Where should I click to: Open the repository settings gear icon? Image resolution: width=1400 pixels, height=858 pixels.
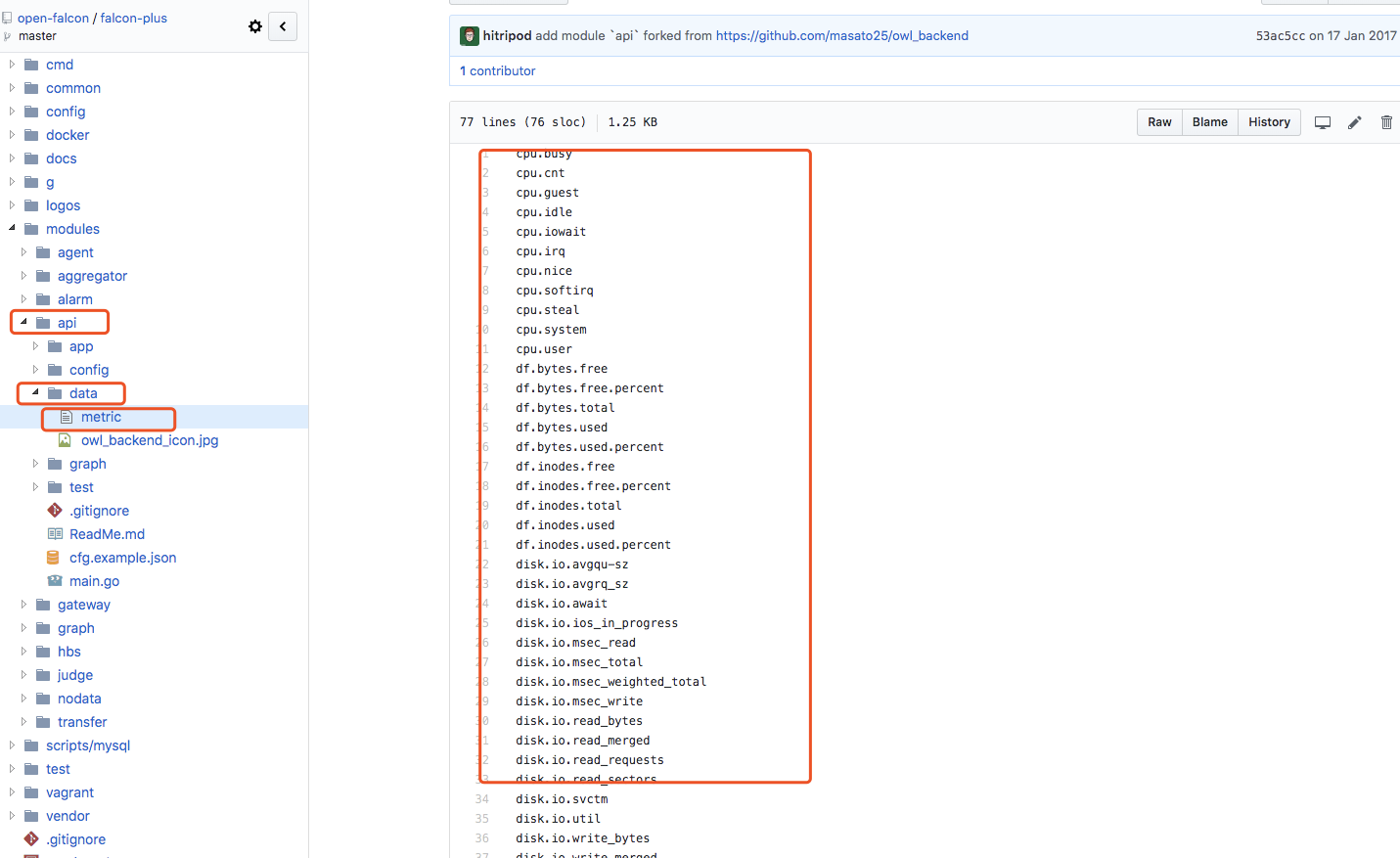pyautogui.click(x=255, y=27)
